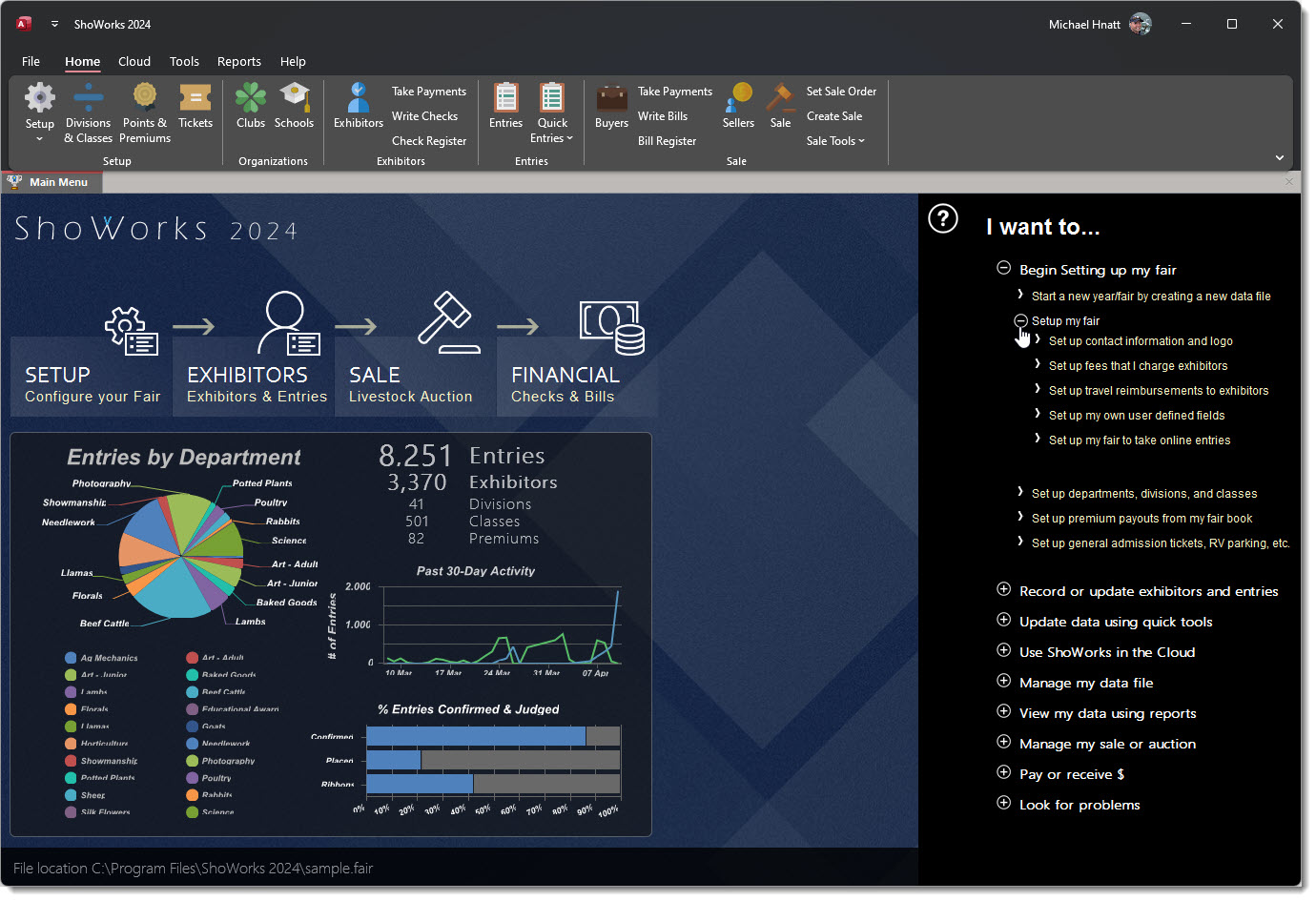Open the Buyers briefcase icon
The height and width of the screenshot is (901, 1316).
click(x=611, y=107)
